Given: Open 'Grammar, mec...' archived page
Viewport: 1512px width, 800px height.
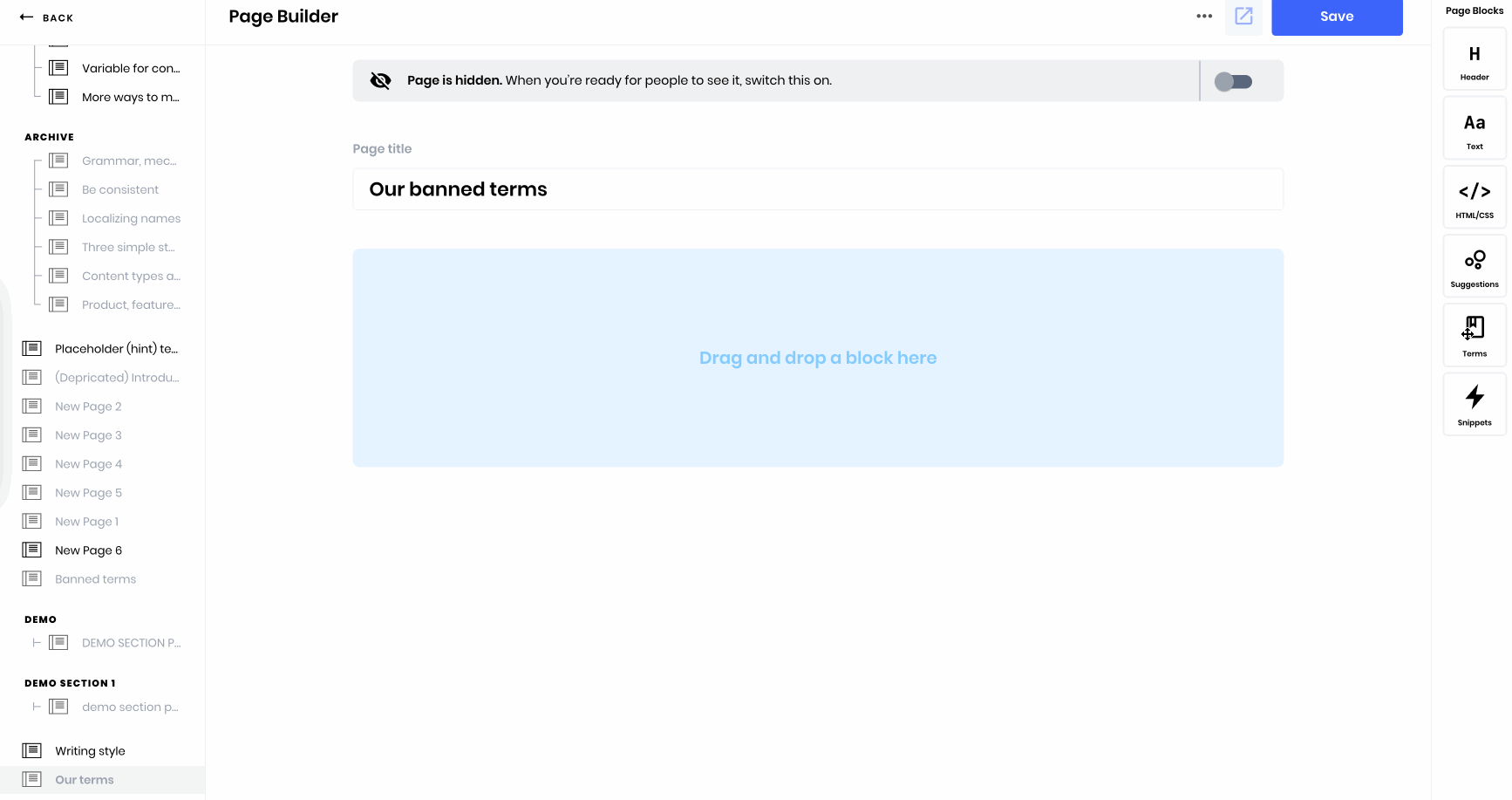Looking at the screenshot, I should tap(129, 161).
